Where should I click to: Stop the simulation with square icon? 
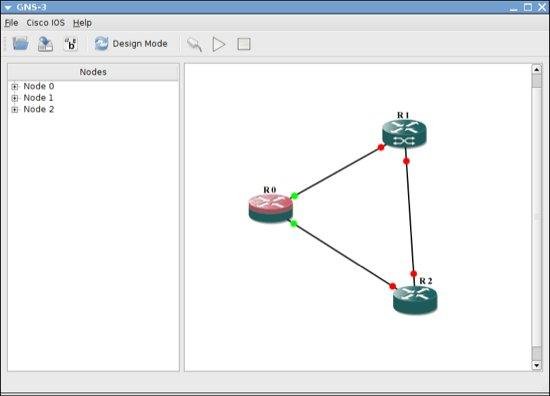click(244, 44)
